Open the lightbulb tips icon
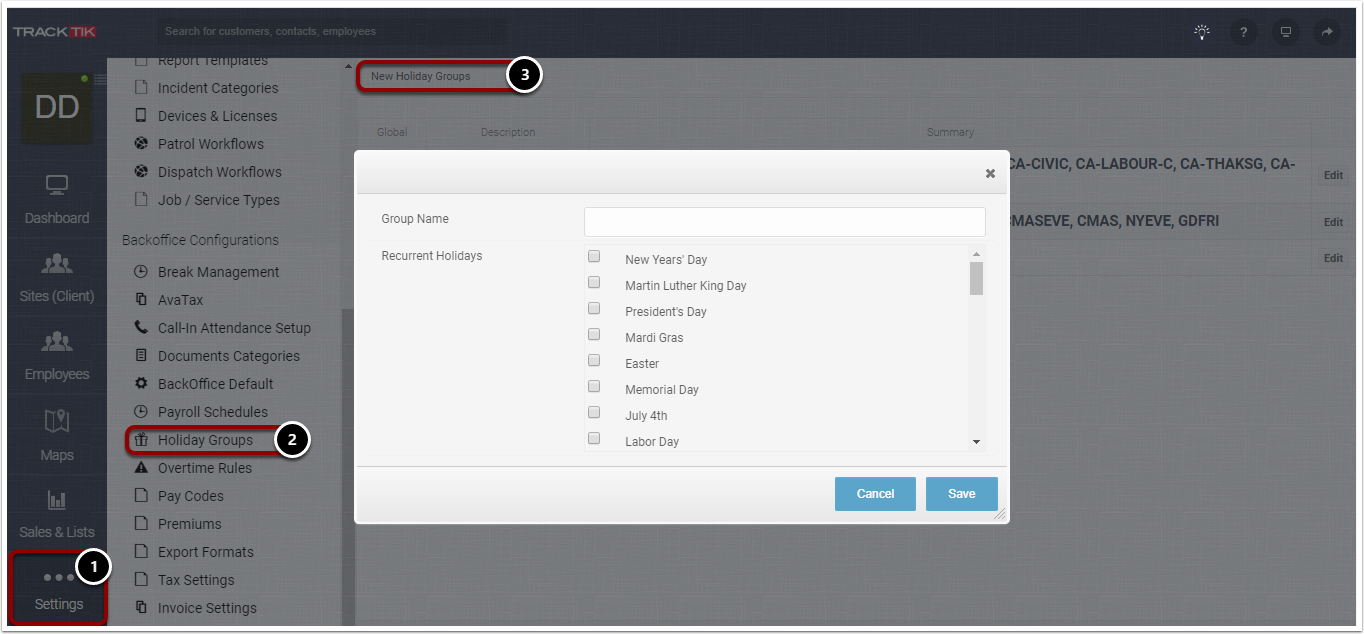1364x634 pixels. [x=1202, y=32]
